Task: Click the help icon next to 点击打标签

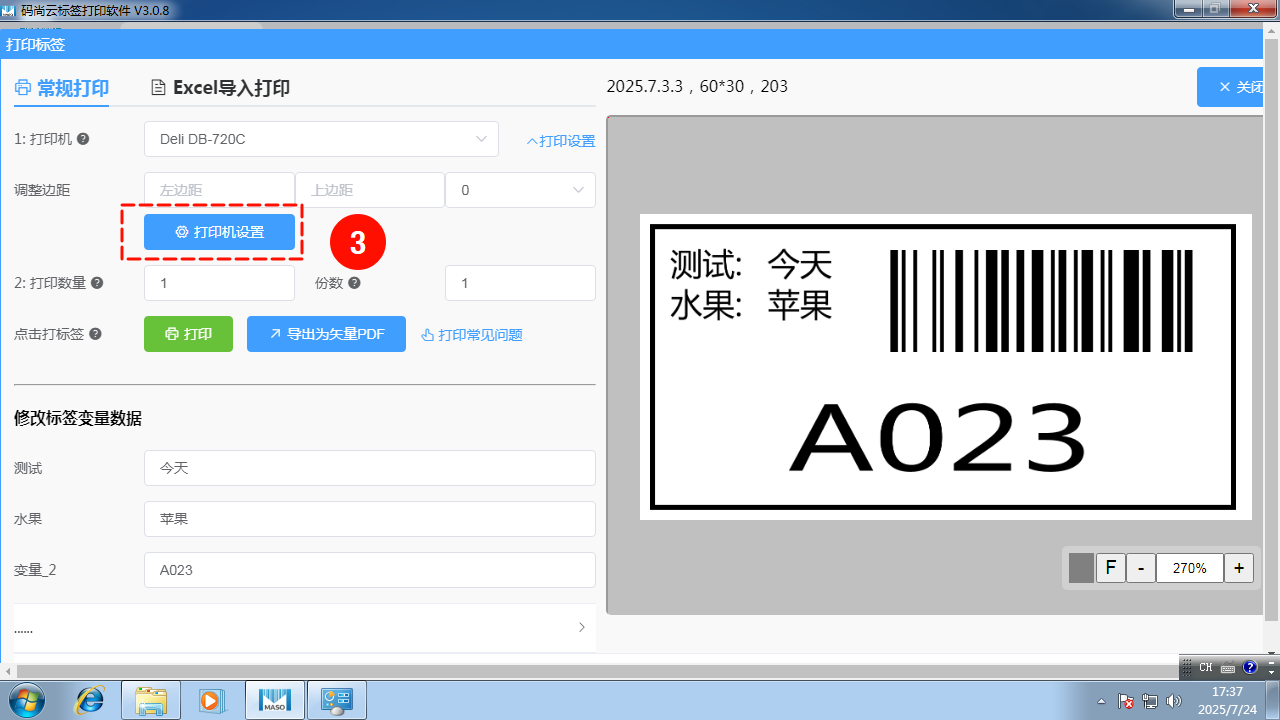Action: pos(95,334)
